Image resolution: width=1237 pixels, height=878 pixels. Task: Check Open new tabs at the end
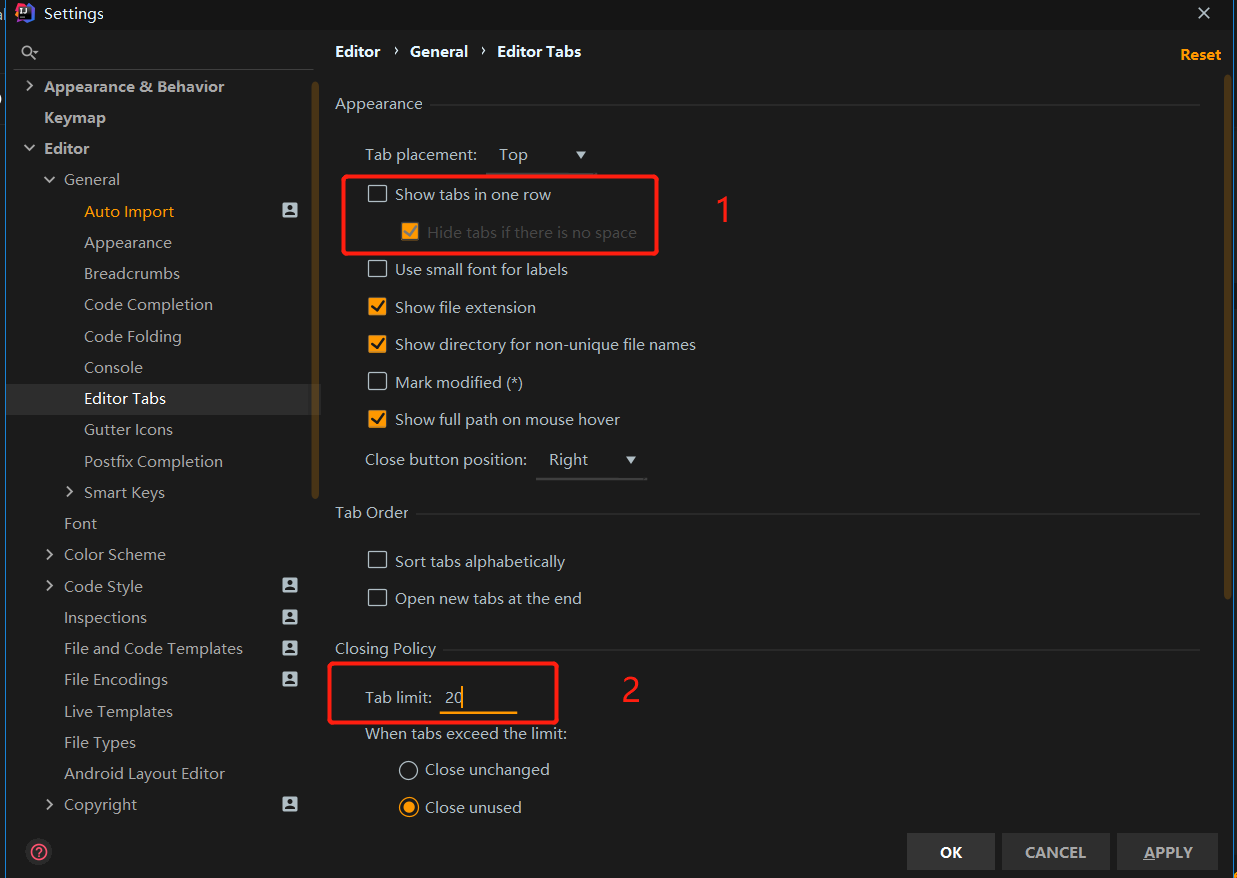(377, 598)
